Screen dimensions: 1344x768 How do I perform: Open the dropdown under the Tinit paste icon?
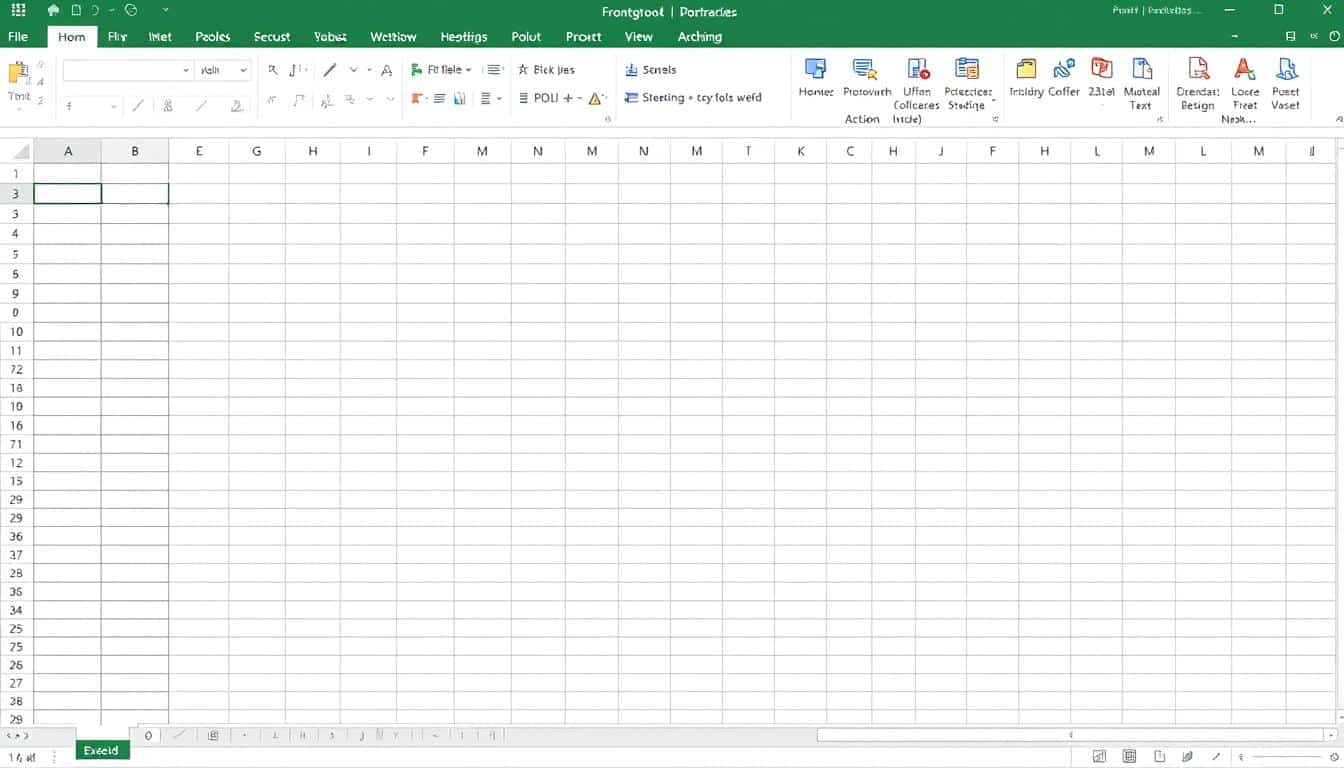click(20, 110)
